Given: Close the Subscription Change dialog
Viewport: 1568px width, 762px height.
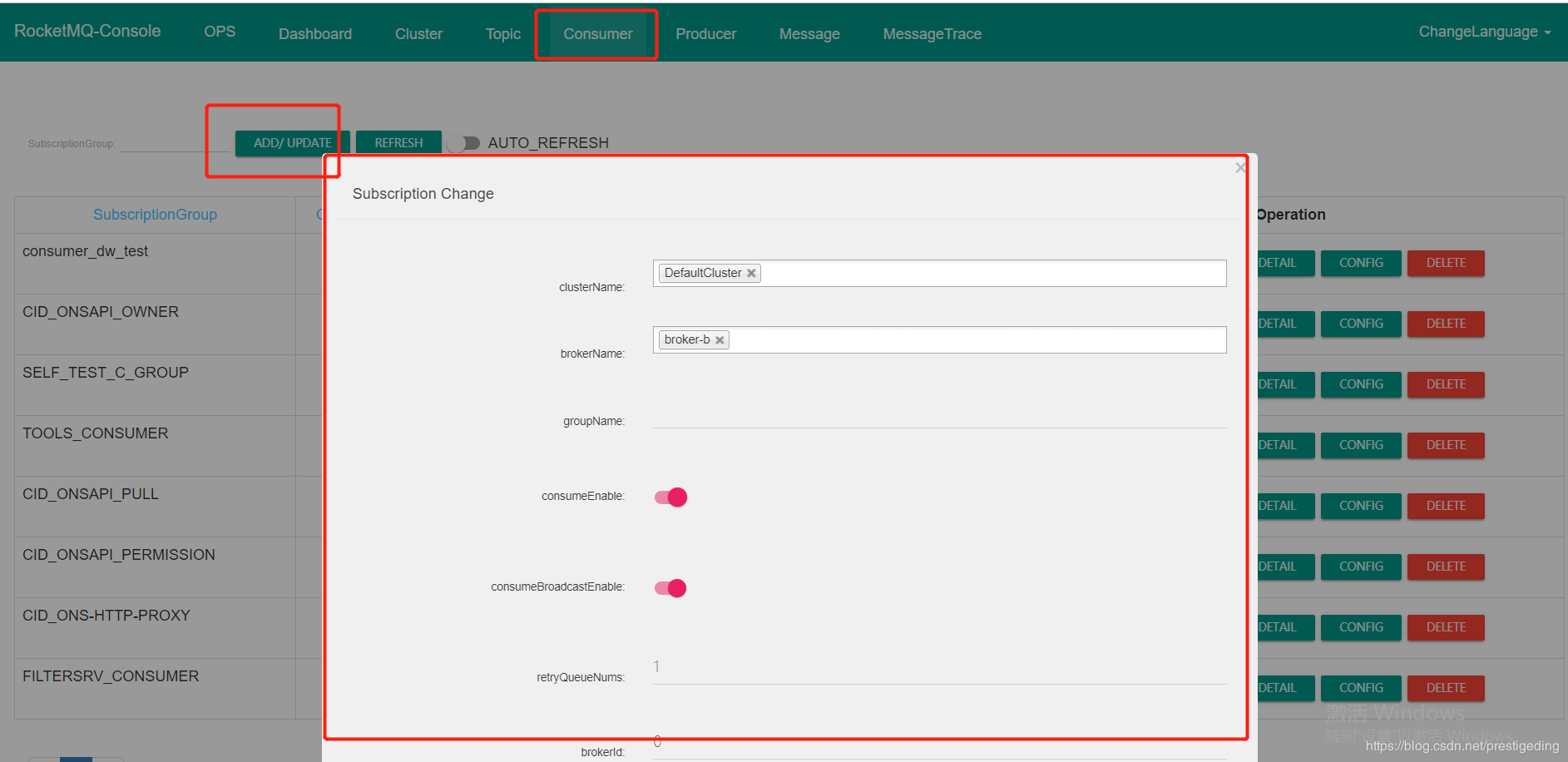Looking at the screenshot, I should [1239, 168].
